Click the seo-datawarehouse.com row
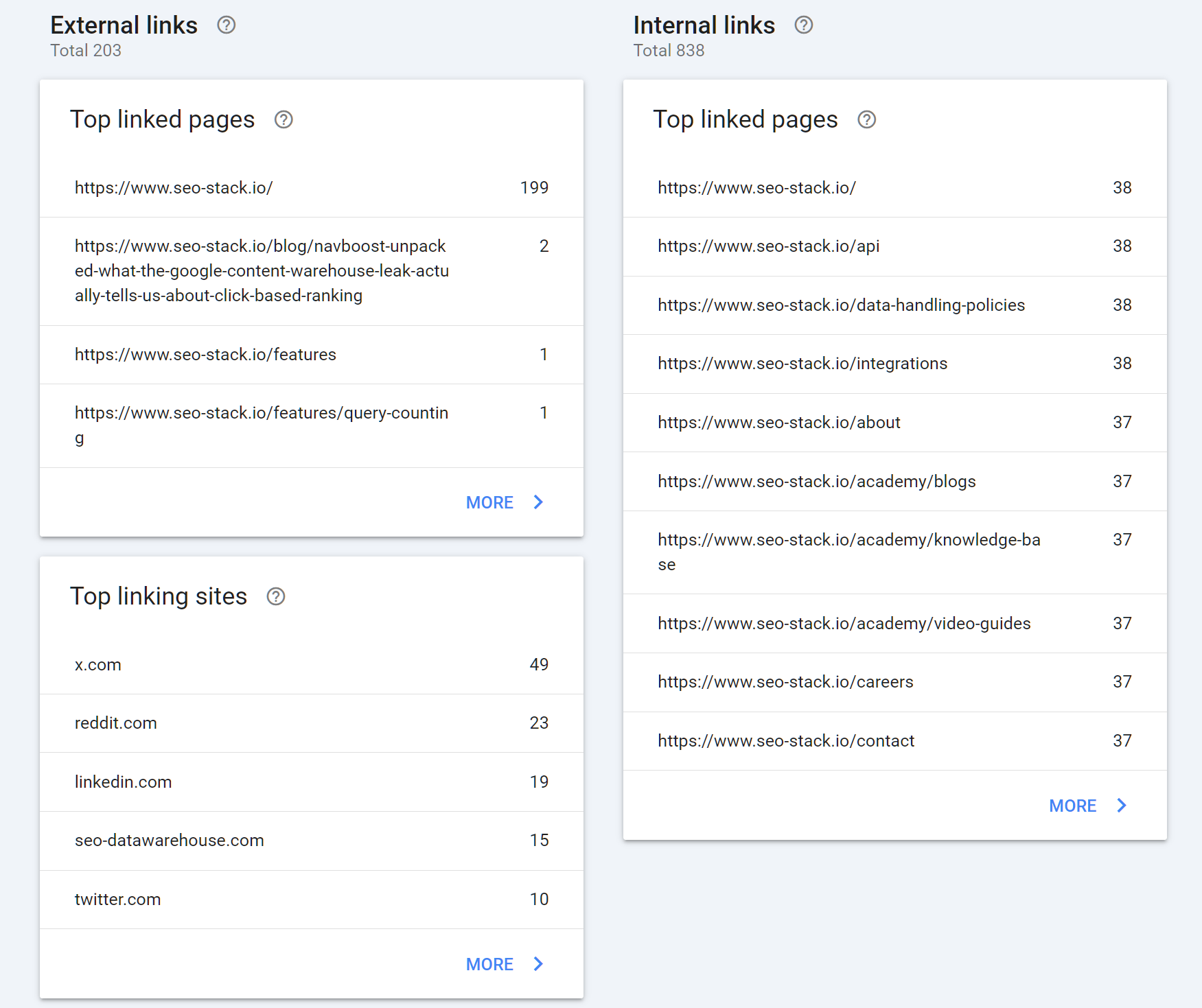The width and height of the screenshot is (1202, 1008). 311,841
